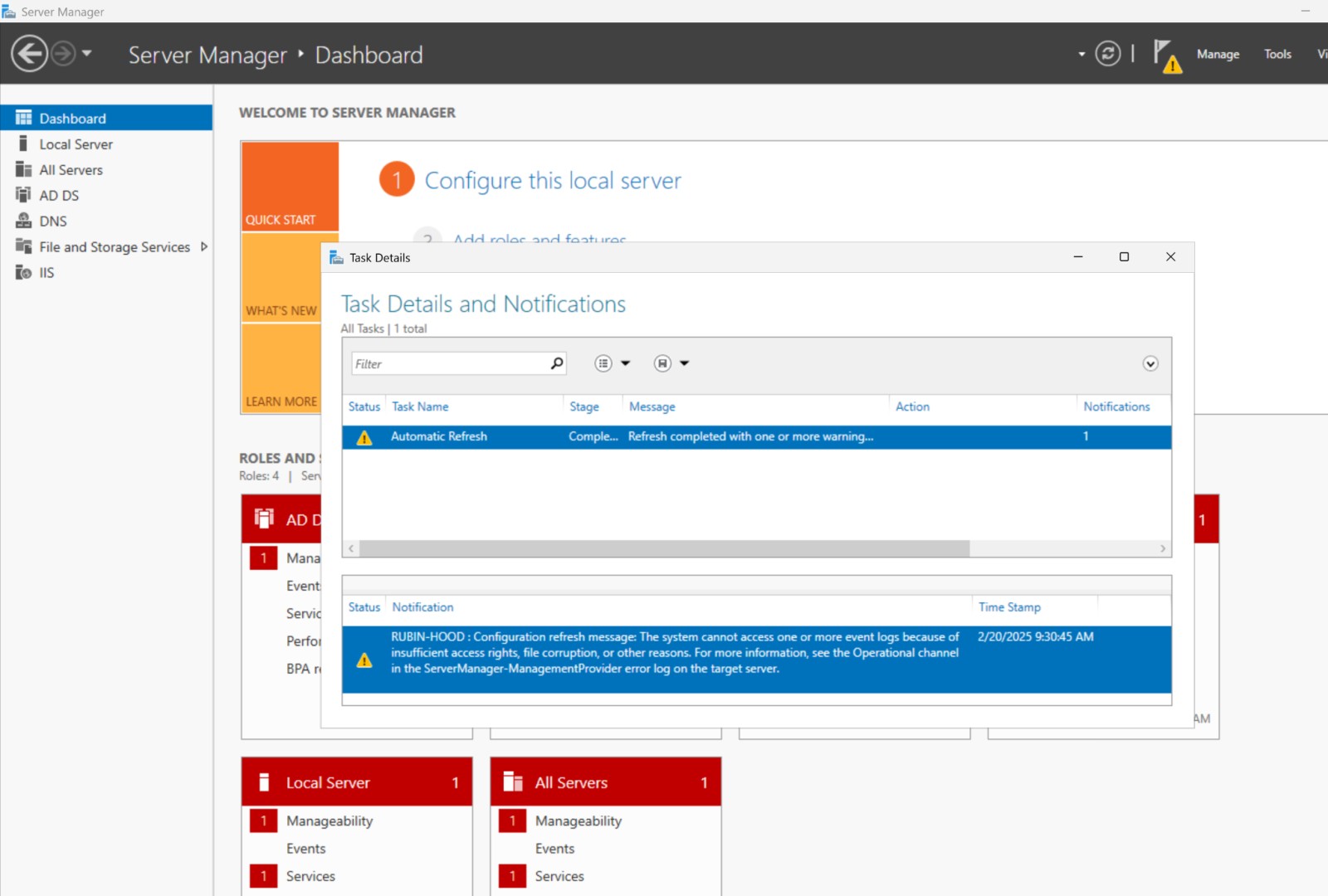Open Local Server tile header
The image size is (1328, 896).
tap(357, 782)
